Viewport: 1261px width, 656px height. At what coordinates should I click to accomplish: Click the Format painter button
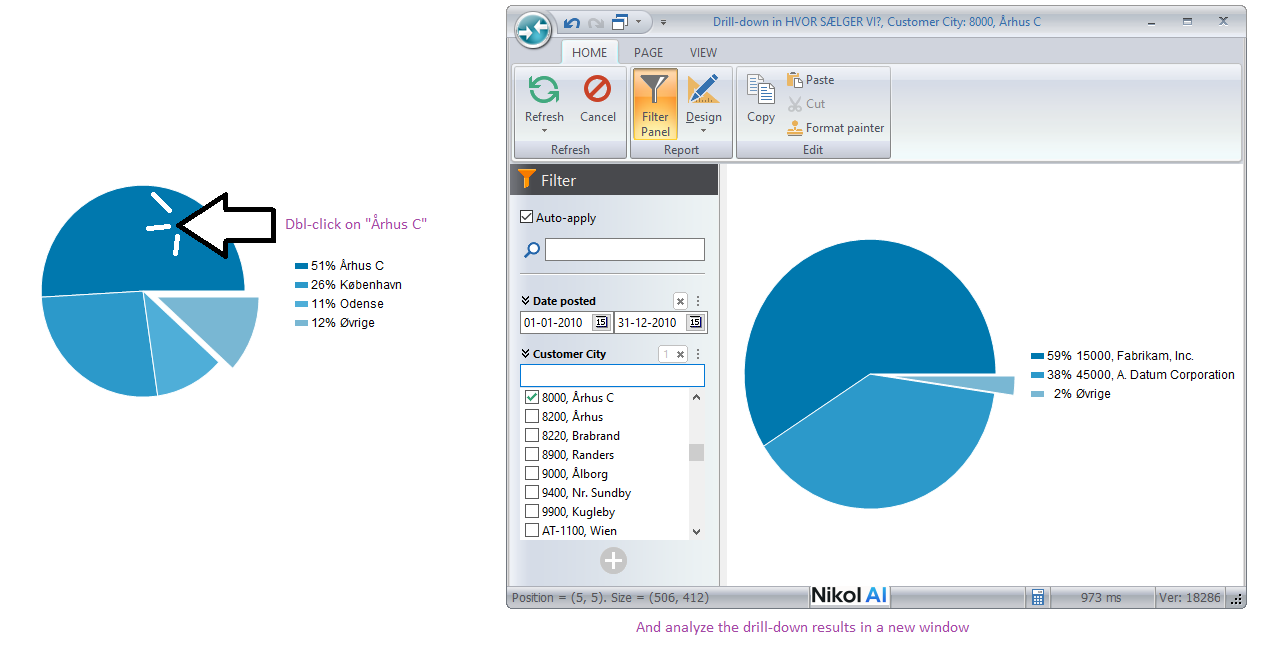pyautogui.click(x=835, y=128)
